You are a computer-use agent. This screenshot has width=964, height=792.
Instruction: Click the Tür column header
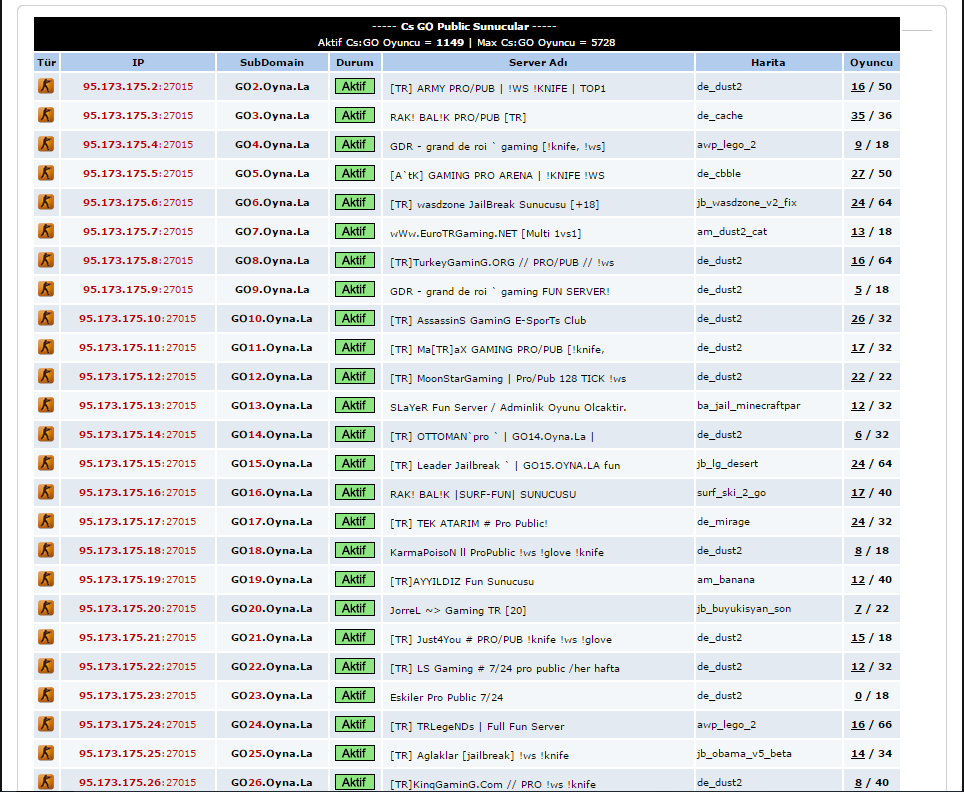(47, 62)
